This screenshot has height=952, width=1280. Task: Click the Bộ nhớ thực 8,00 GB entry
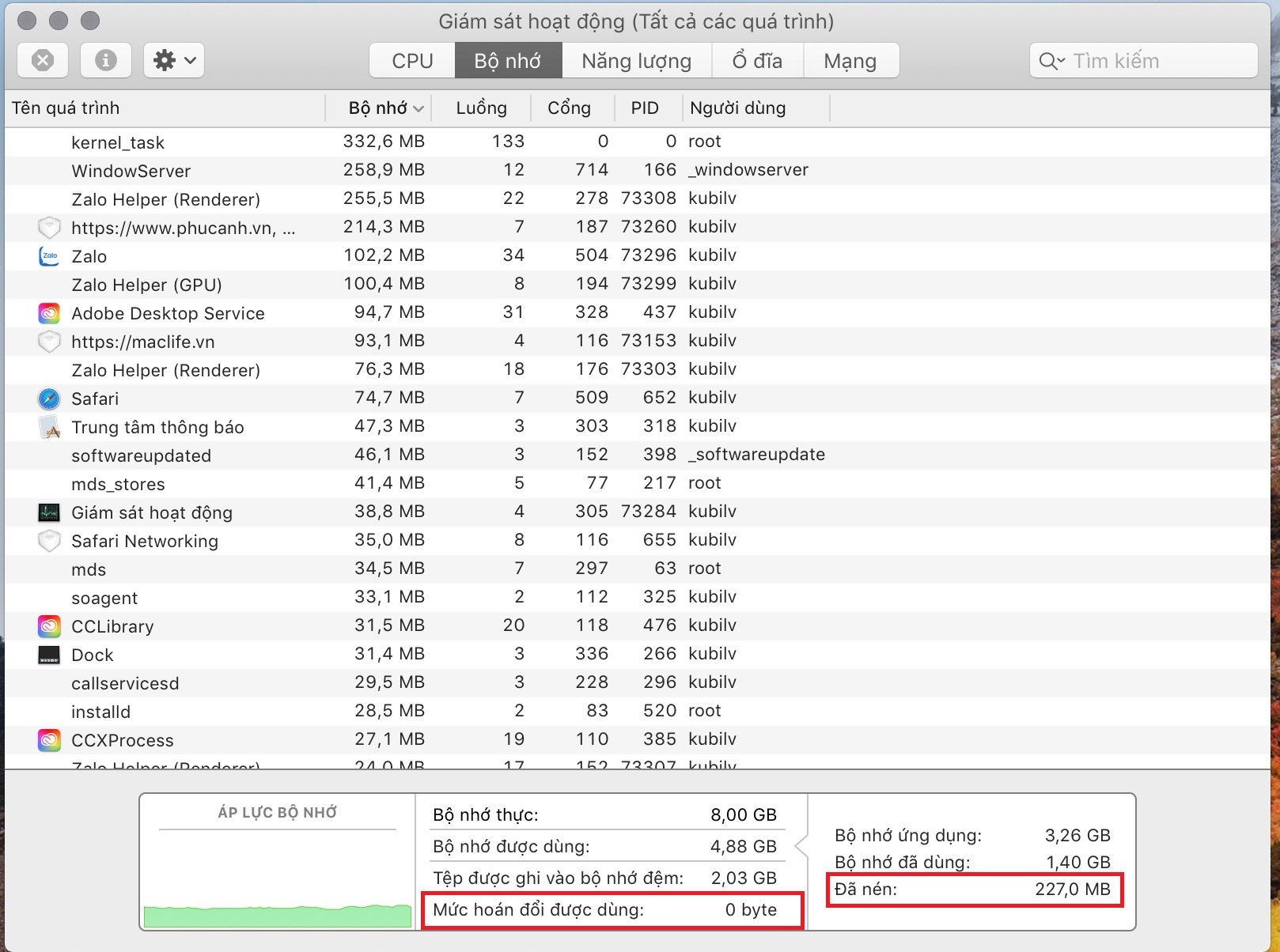tap(605, 815)
